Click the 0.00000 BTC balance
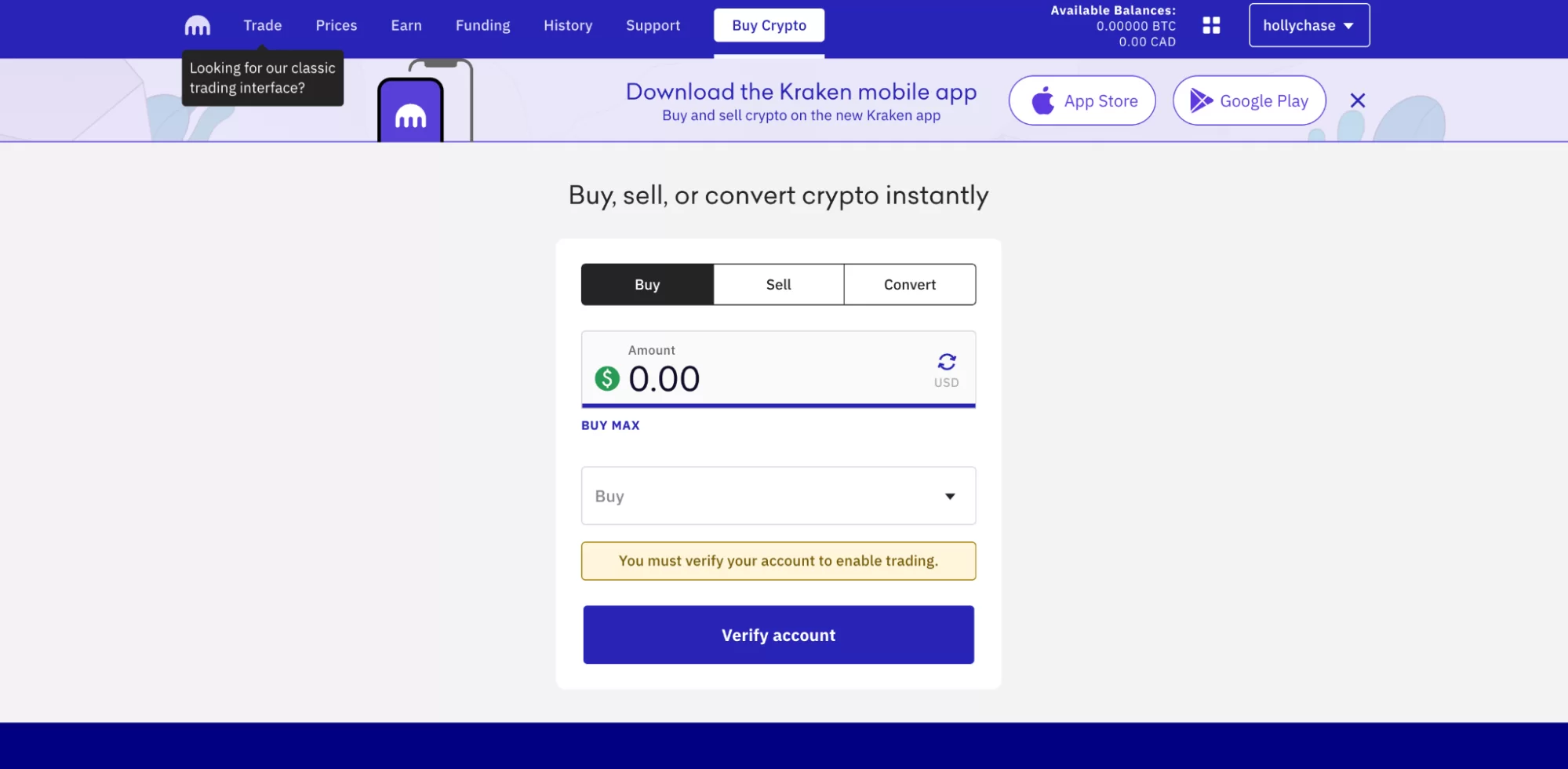Viewport: 1568px width, 769px height. (1136, 26)
